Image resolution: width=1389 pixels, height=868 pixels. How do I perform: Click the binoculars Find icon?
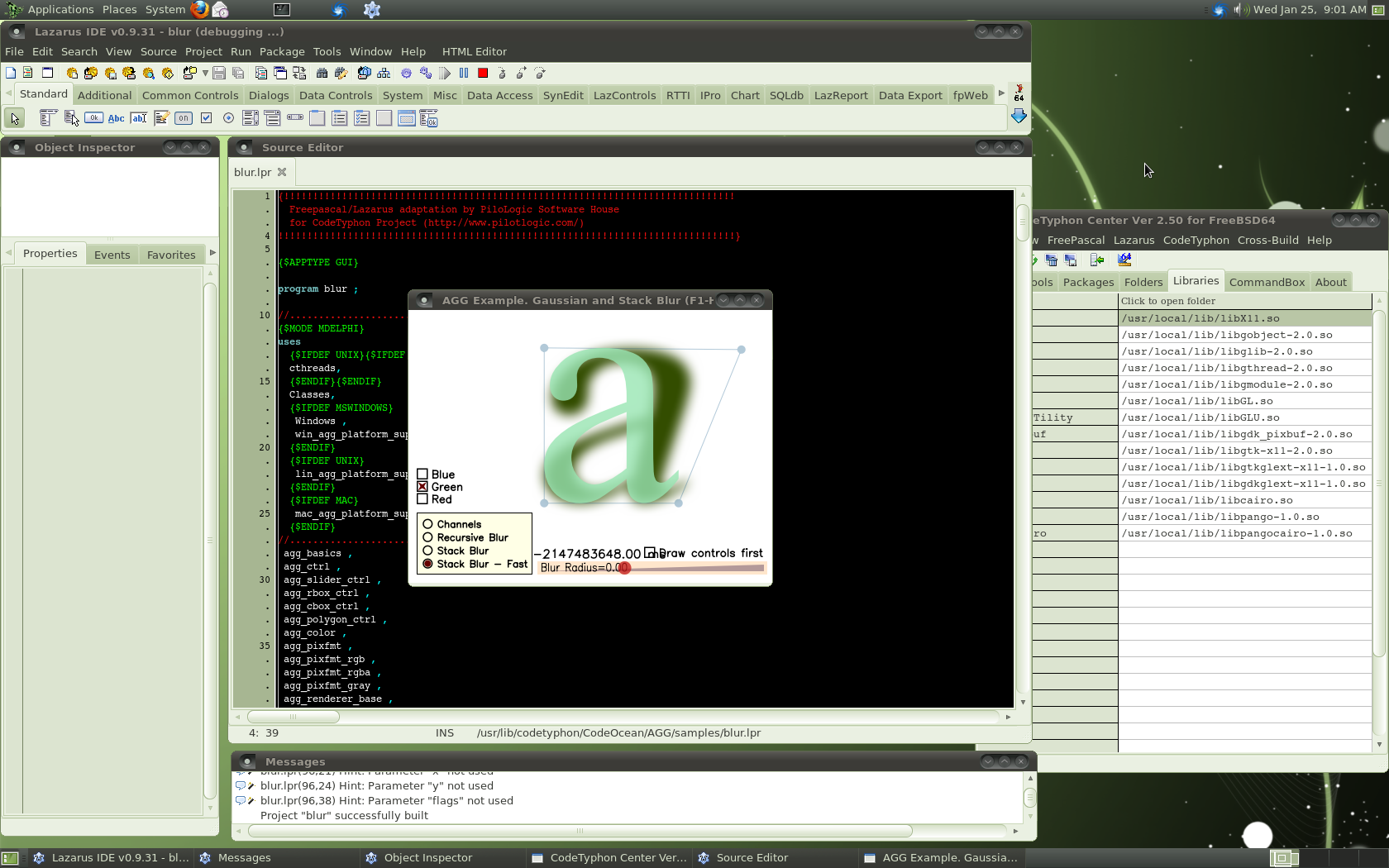[322, 73]
